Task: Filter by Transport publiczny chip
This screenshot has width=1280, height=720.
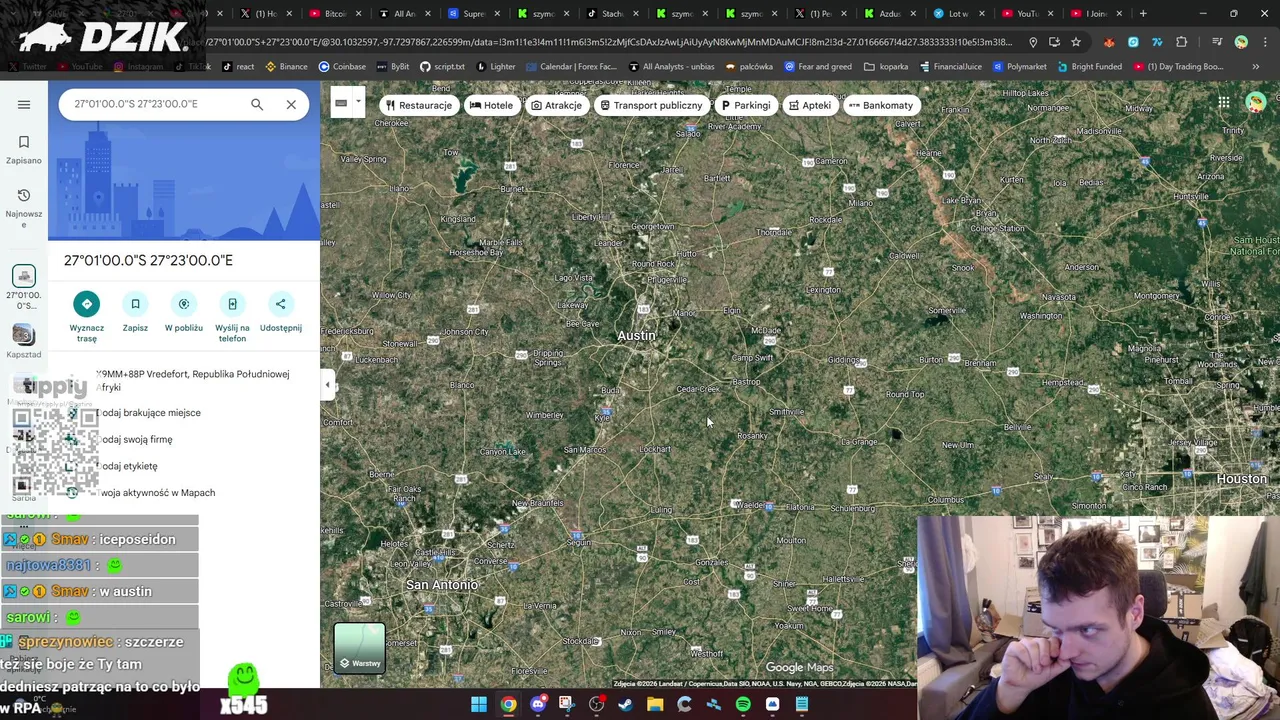Action: [651, 105]
